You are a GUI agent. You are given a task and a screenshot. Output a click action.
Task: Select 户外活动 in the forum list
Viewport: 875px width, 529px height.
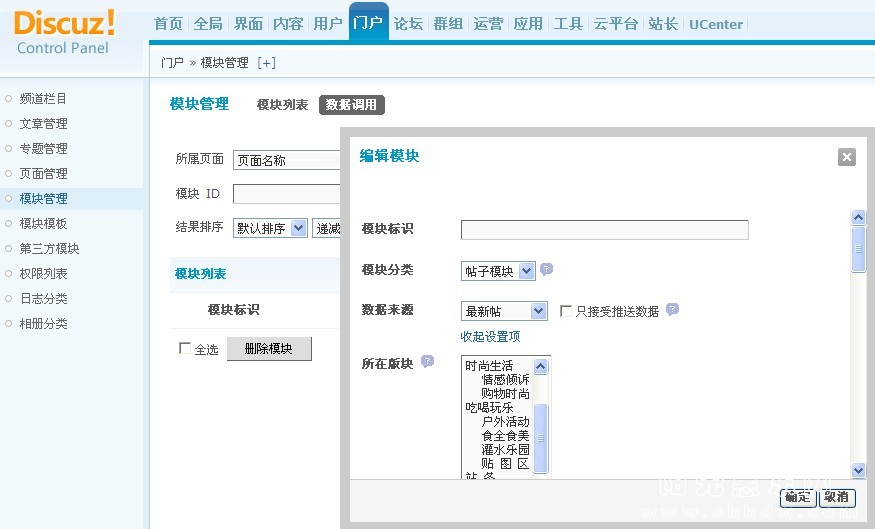click(x=506, y=422)
